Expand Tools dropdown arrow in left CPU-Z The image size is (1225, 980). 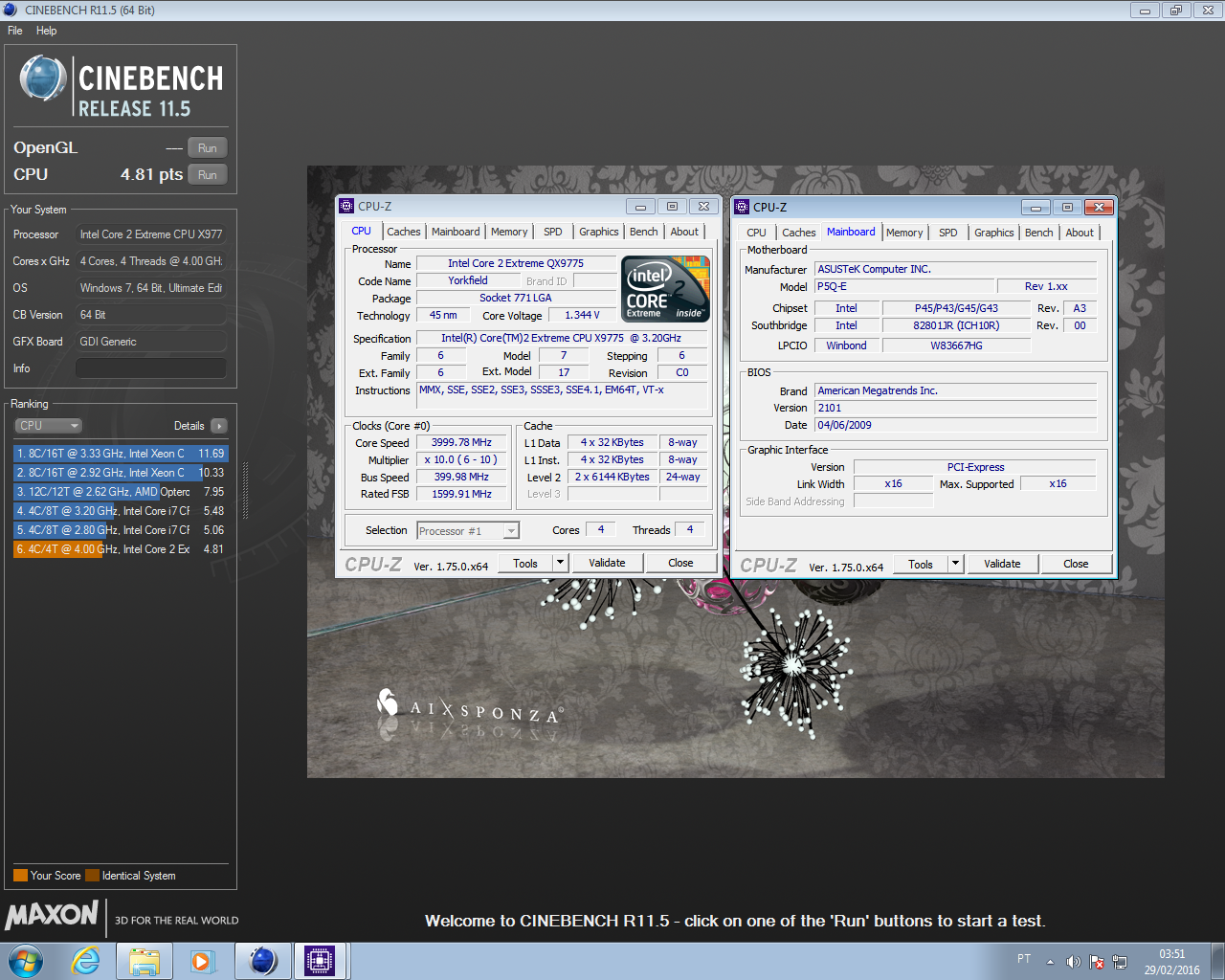[561, 563]
